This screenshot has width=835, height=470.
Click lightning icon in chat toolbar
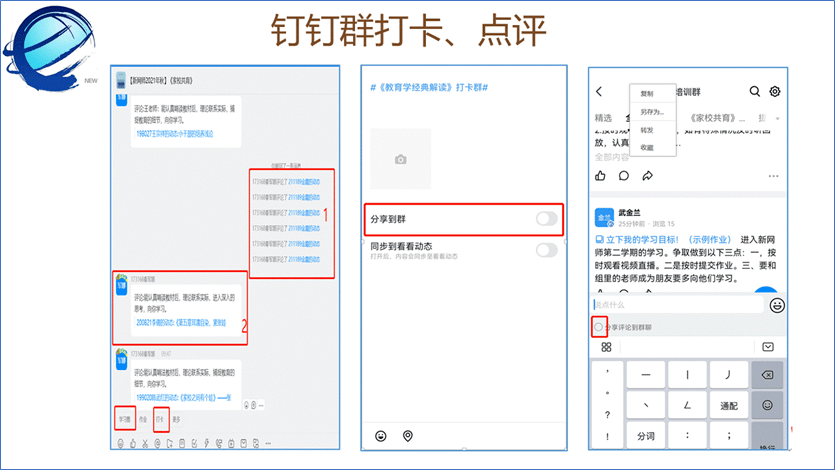(x=207, y=443)
